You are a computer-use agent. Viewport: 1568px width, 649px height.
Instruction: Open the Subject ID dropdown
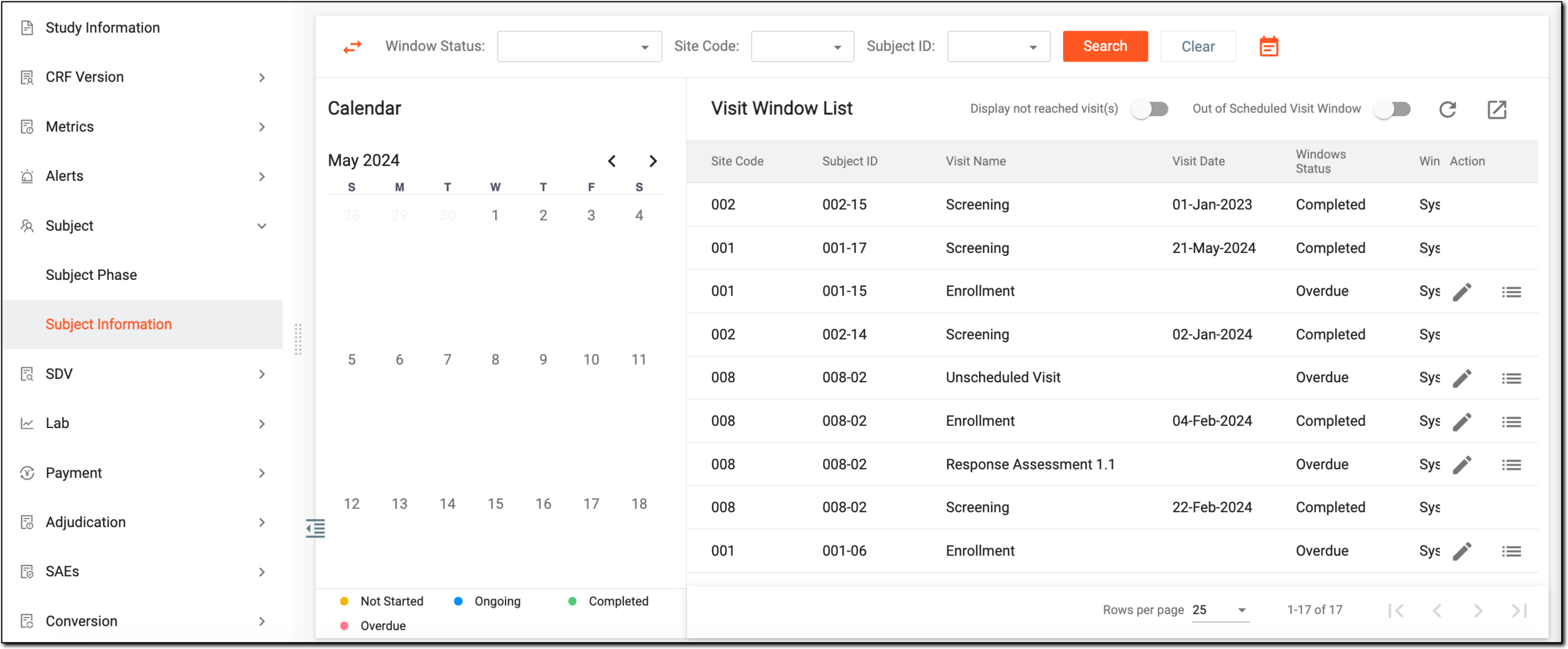click(x=999, y=46)
